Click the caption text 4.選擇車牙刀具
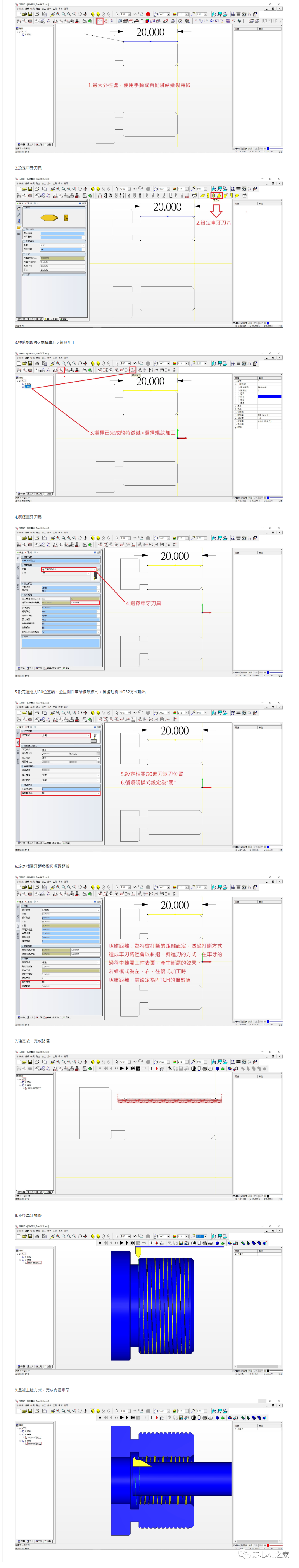The image size is (299, 1568). point(28,517)
